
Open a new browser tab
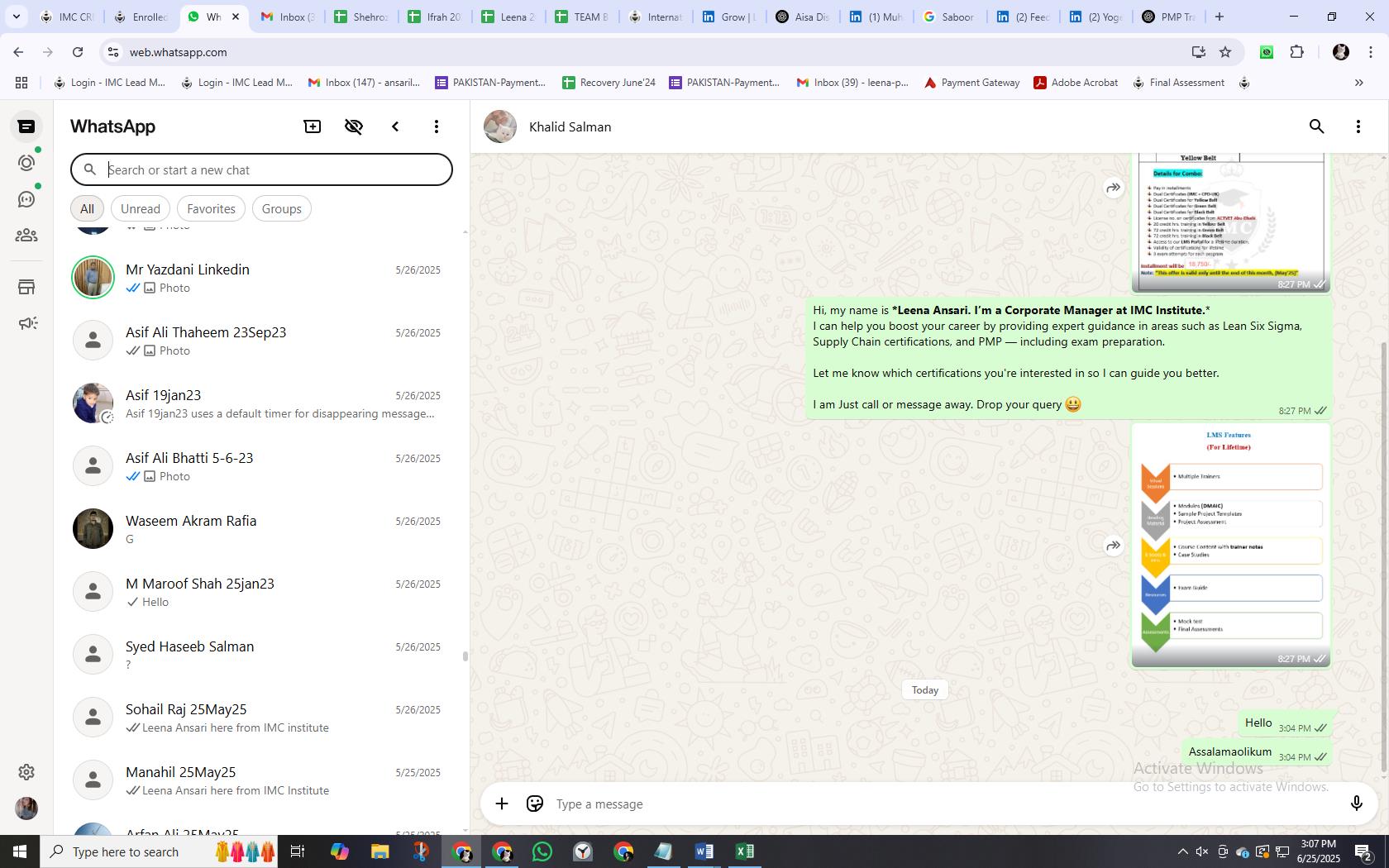click(1219, 17)
